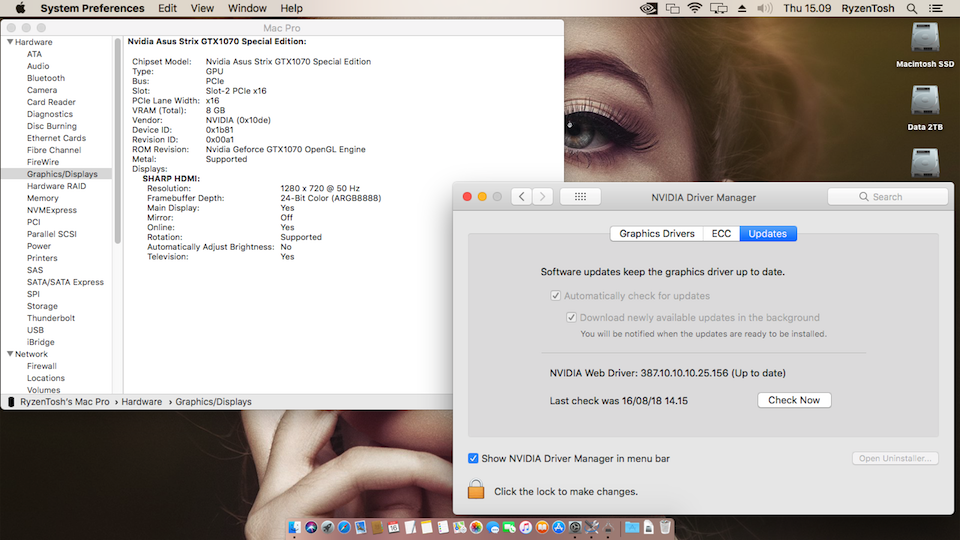
Task: Collapse the Hardware section in sidebar
Action: [10, 42]
